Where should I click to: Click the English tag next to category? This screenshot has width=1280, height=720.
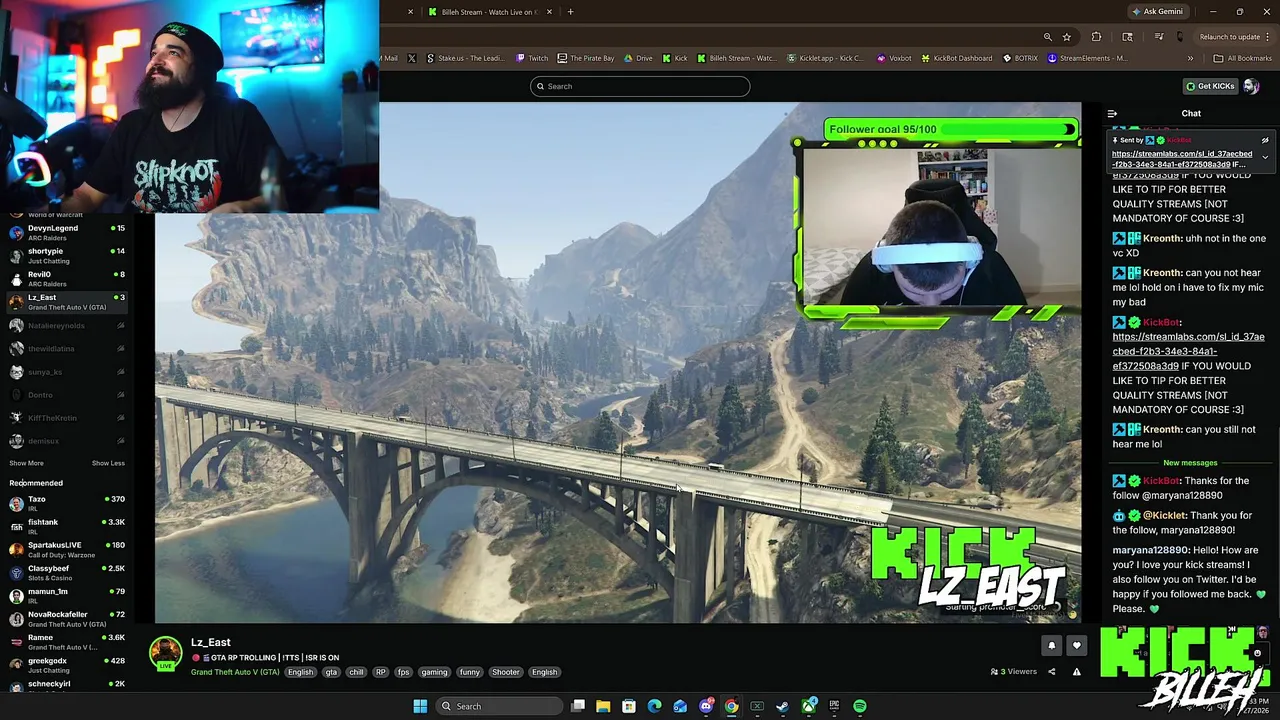[x=300, y=672]
